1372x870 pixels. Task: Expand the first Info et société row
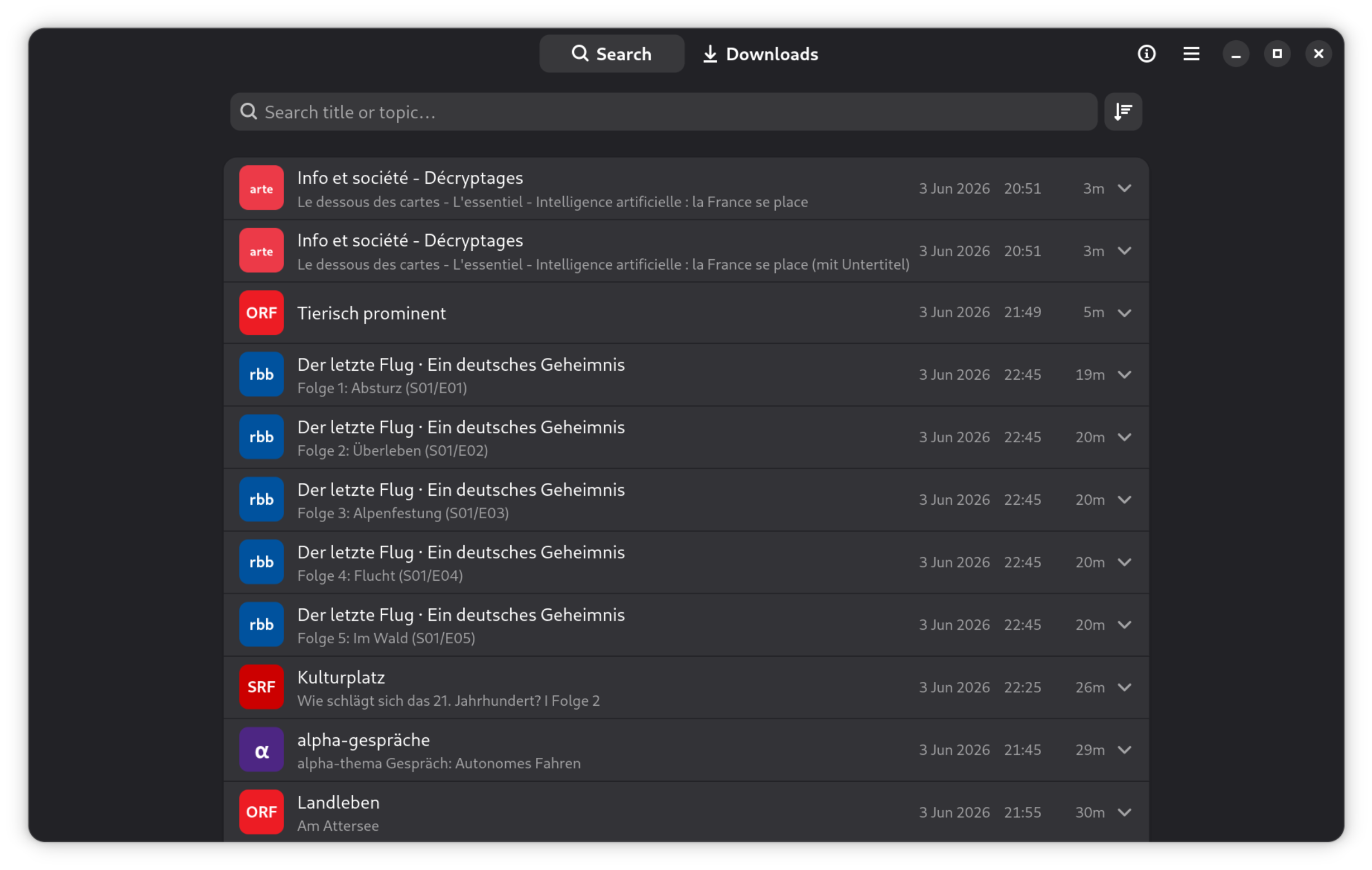(1124, 188)
